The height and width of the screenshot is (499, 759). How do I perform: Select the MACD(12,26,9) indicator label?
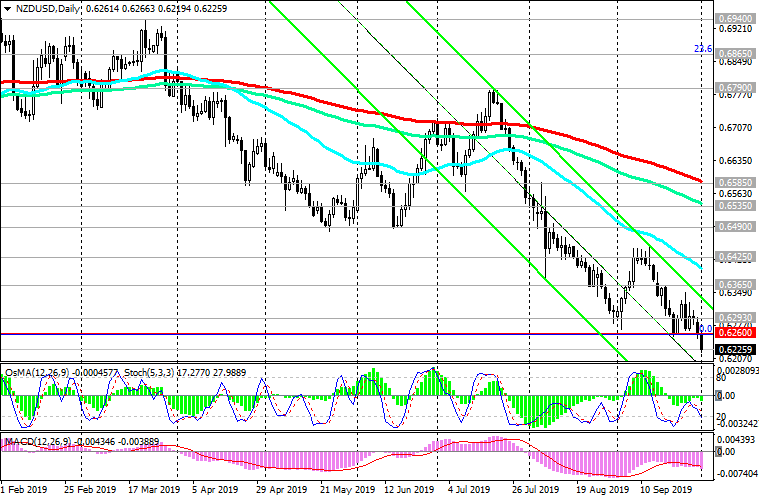pos(40,440)
